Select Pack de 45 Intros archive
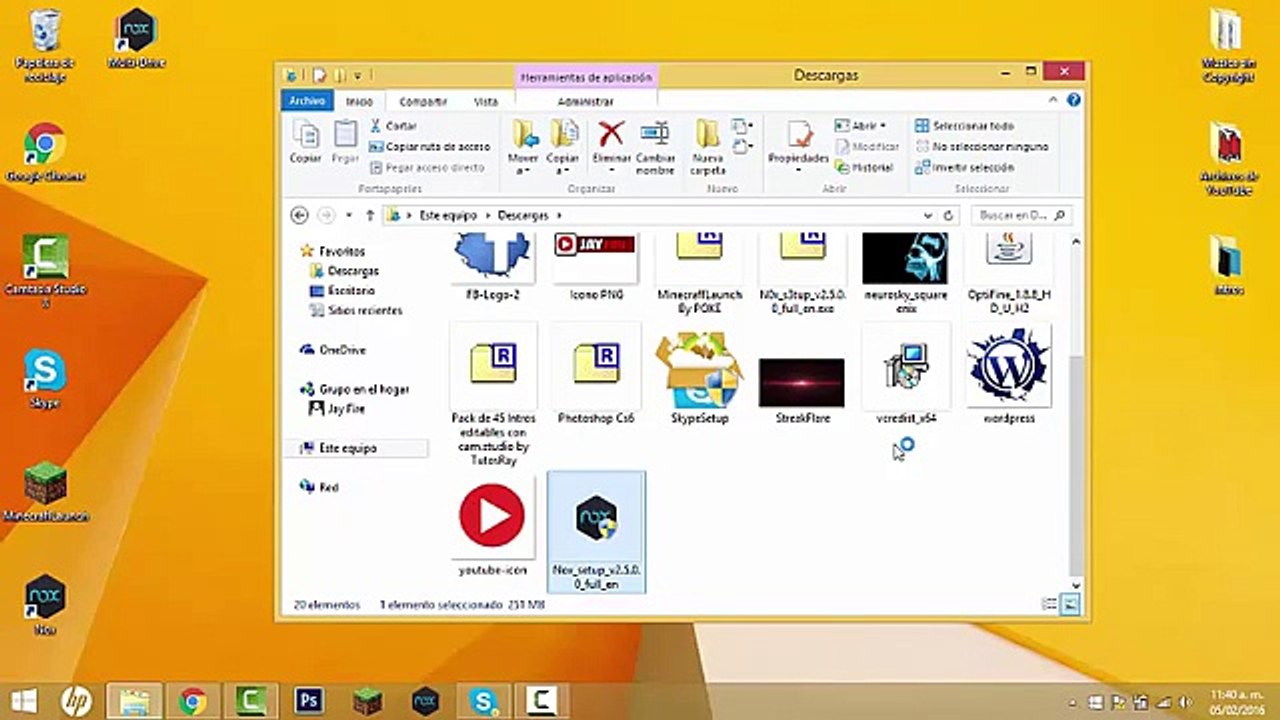The width and height of the screenshot is (1280, 720). tap(493, 394)
